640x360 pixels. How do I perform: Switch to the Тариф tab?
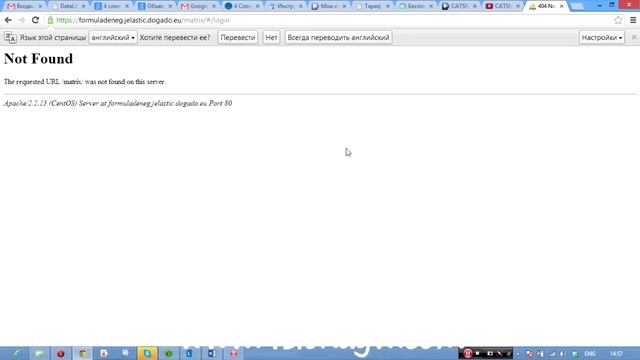pyautogui.click(x=371, y=6)
